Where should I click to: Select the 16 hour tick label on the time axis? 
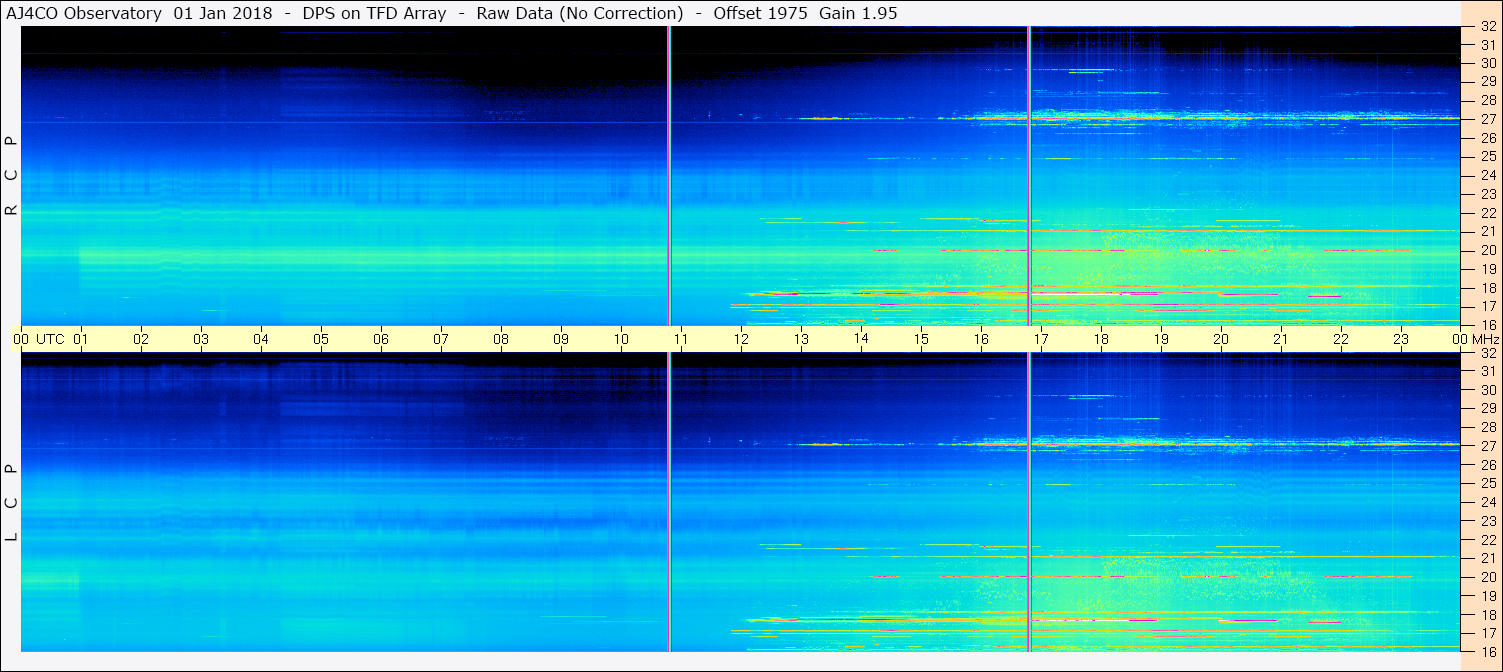tap(981, 339)
